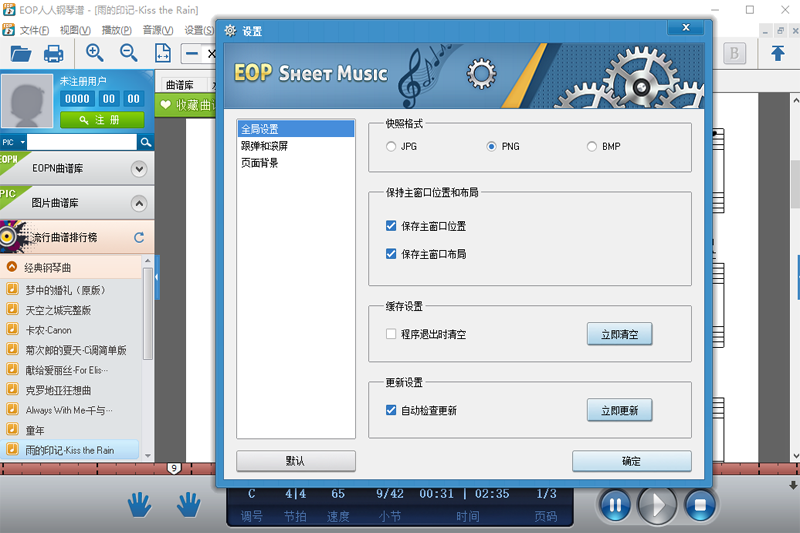Confirm settings with 确定 button
This screenshot has width=800, height=533.
632,461
